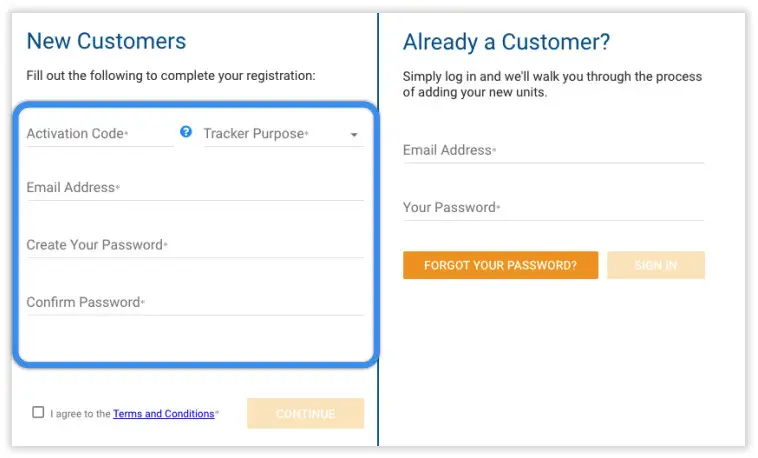Click the Tracker Purpose label text
Screen dimensions: 758x458
pyautogui.click(x=255, y=134)
